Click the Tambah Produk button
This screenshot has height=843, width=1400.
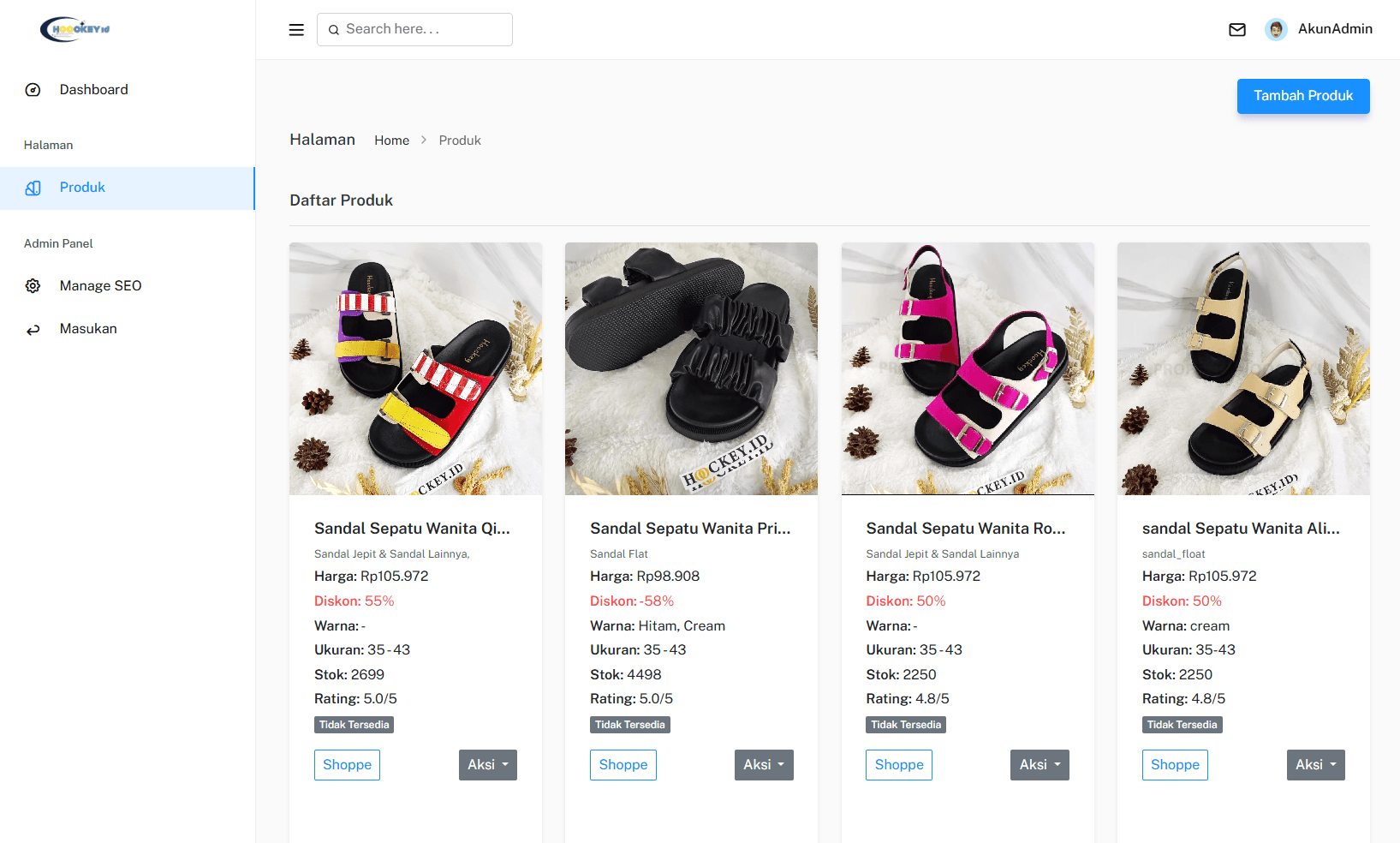pyautogui.click(x=1302, y=96)
